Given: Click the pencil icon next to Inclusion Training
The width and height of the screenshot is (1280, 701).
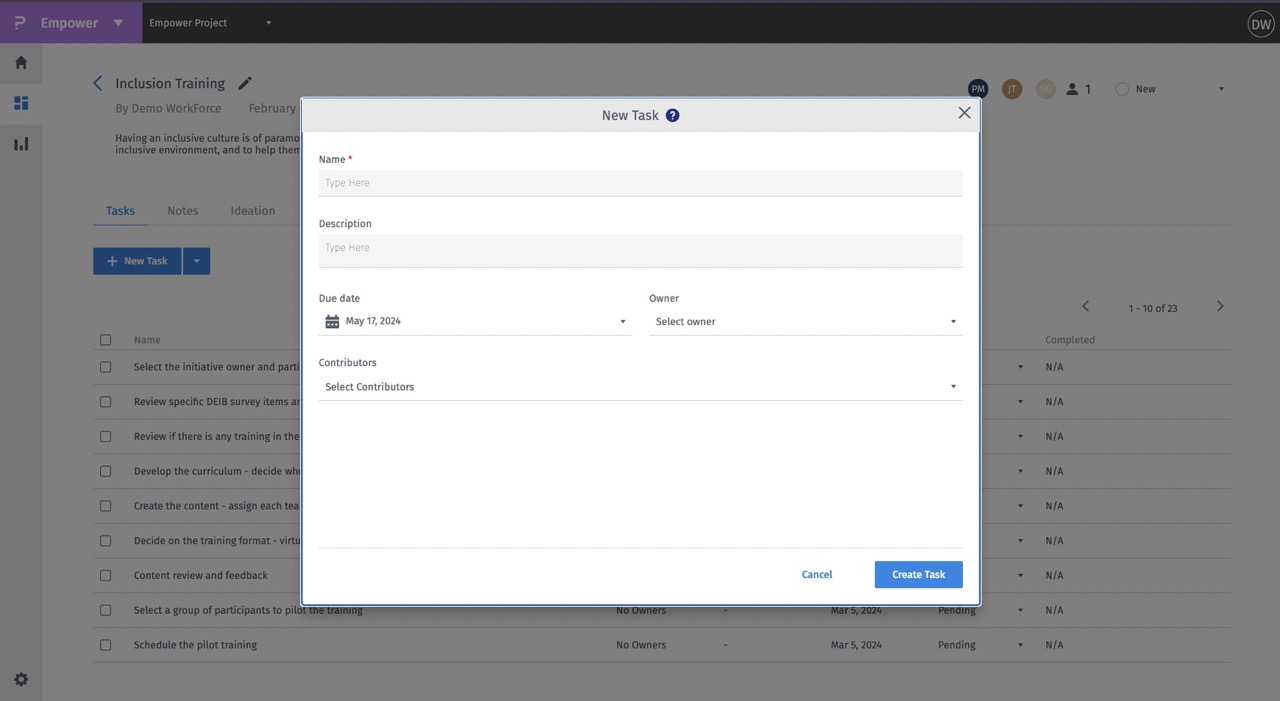Looking at the screenshot, I should coord(243,83).
